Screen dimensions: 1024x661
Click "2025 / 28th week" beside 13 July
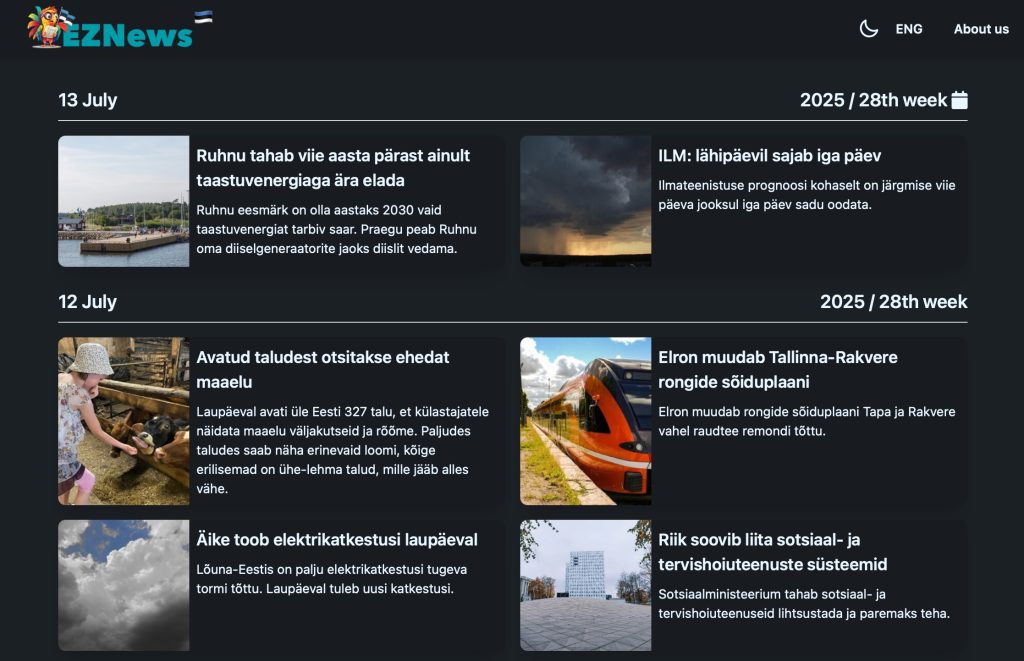(x=873, y=100)
